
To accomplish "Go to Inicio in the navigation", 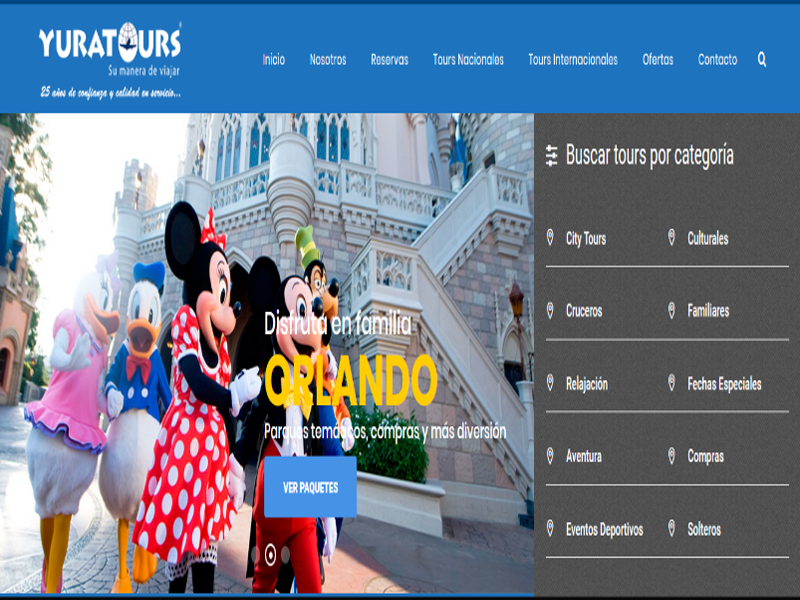I will point(273,60).
